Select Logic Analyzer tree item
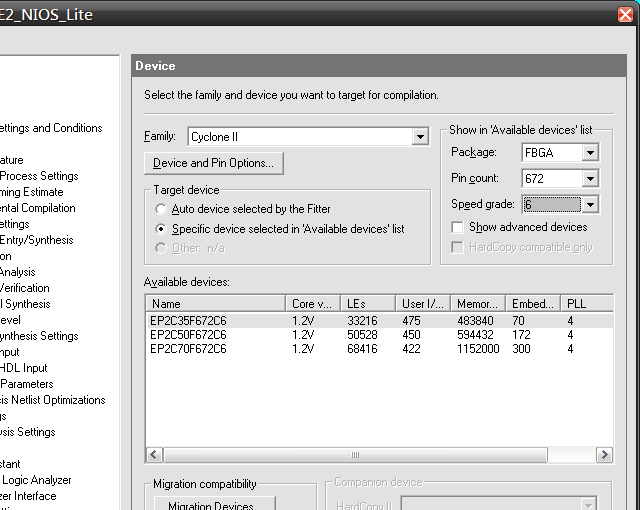 36,480
